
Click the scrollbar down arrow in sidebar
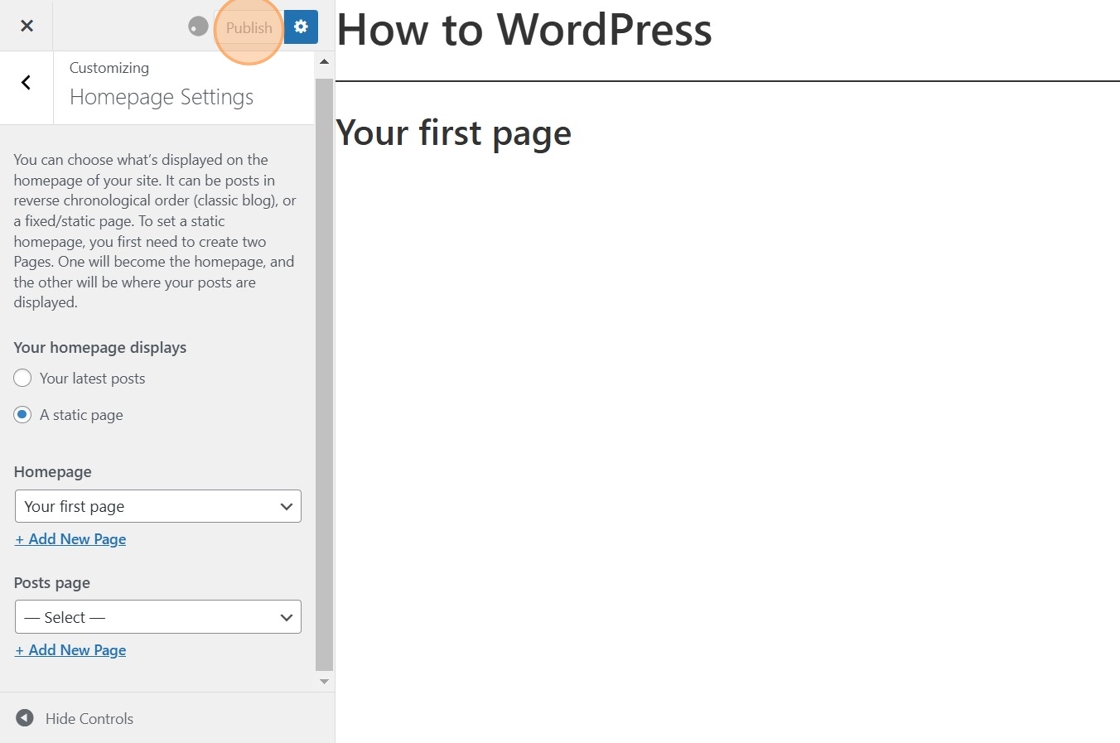[x=324, y=682]
